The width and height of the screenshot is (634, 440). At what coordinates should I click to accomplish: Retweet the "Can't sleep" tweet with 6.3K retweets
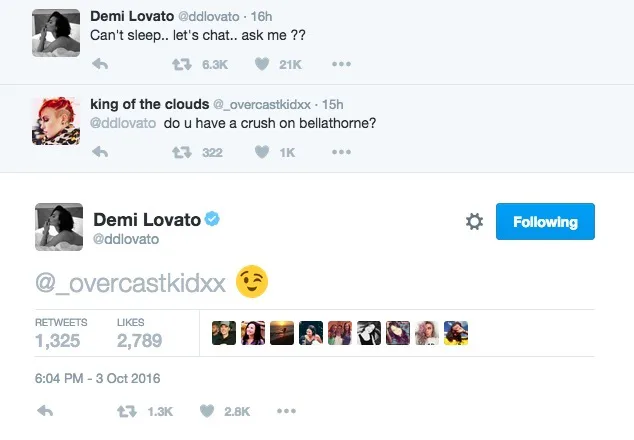181,65
